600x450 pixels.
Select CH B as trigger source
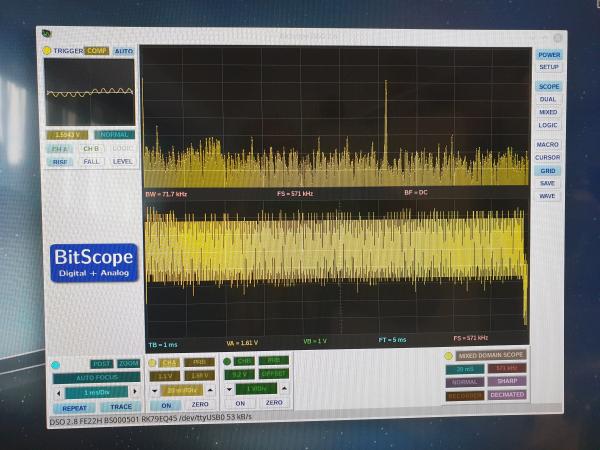coord(91,148)
